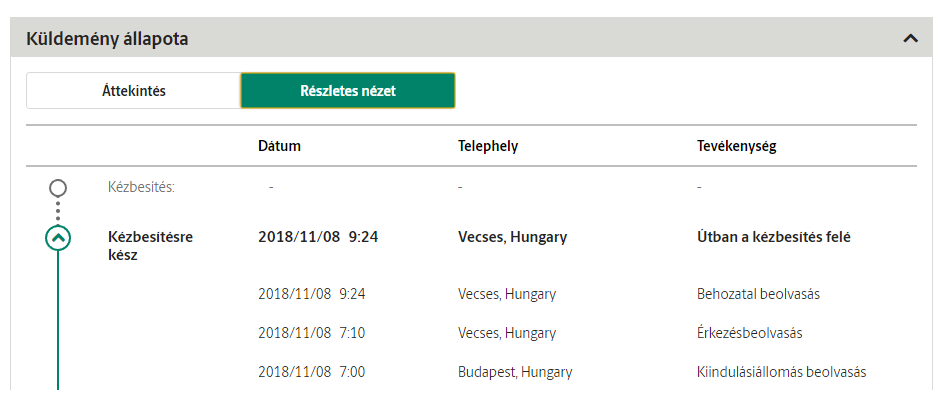
Task: Click the Dátum column header
Action: [280, 146]
